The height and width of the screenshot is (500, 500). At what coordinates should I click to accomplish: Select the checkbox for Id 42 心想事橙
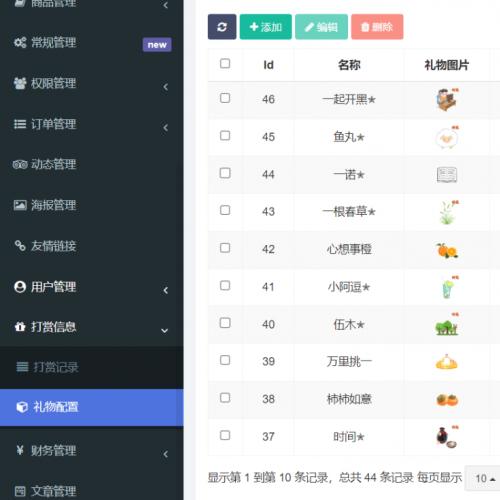[x=225, y=248]
